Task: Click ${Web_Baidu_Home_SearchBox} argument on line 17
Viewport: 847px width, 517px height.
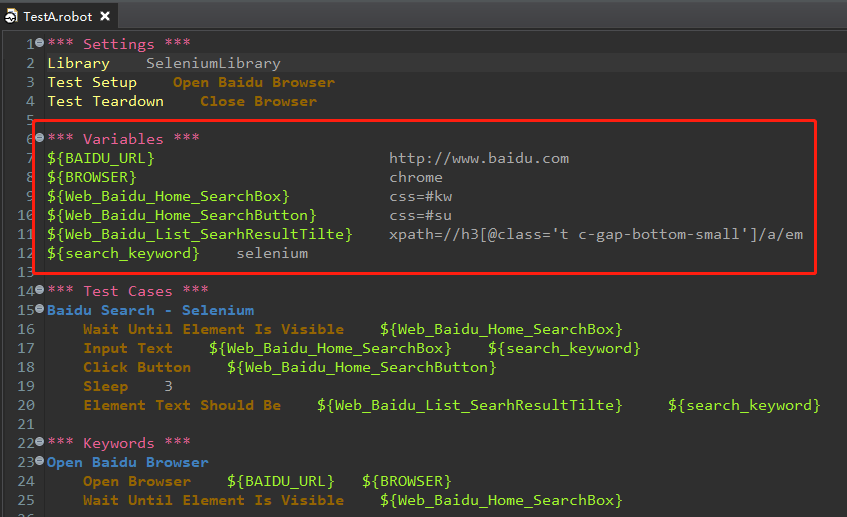Action: [x=330, y=348]
